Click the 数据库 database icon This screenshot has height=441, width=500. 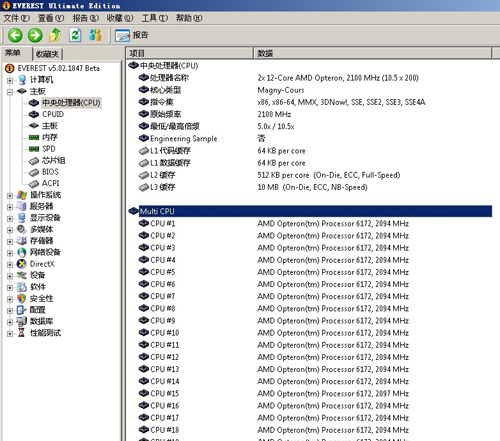pos(22,321)
